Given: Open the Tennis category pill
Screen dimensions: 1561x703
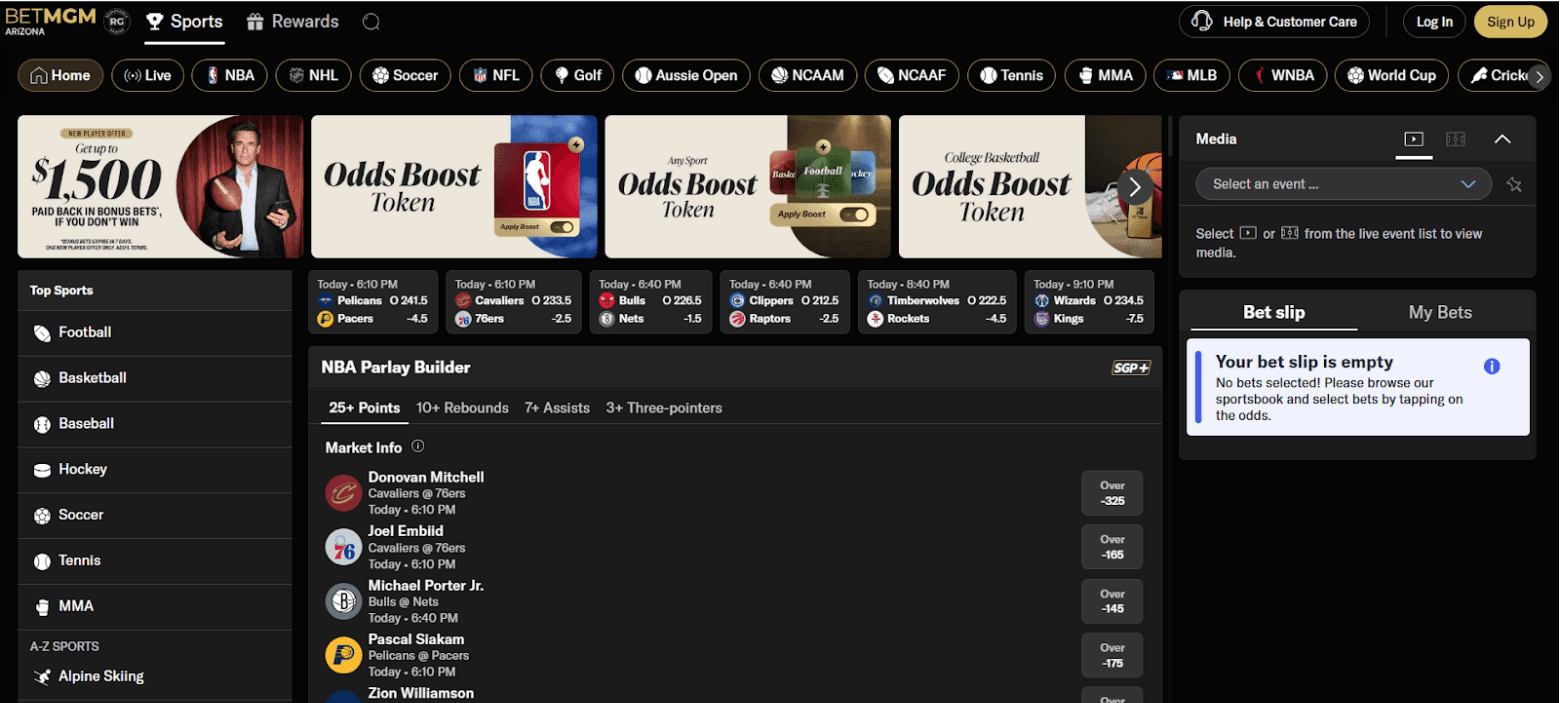Looking at the screenshot, I should pyautogui.click(x=1012, y=76).
